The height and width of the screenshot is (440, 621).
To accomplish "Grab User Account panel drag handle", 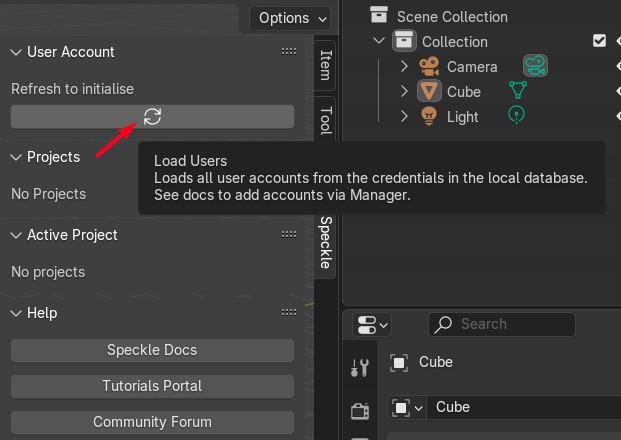I will [289, 51].
